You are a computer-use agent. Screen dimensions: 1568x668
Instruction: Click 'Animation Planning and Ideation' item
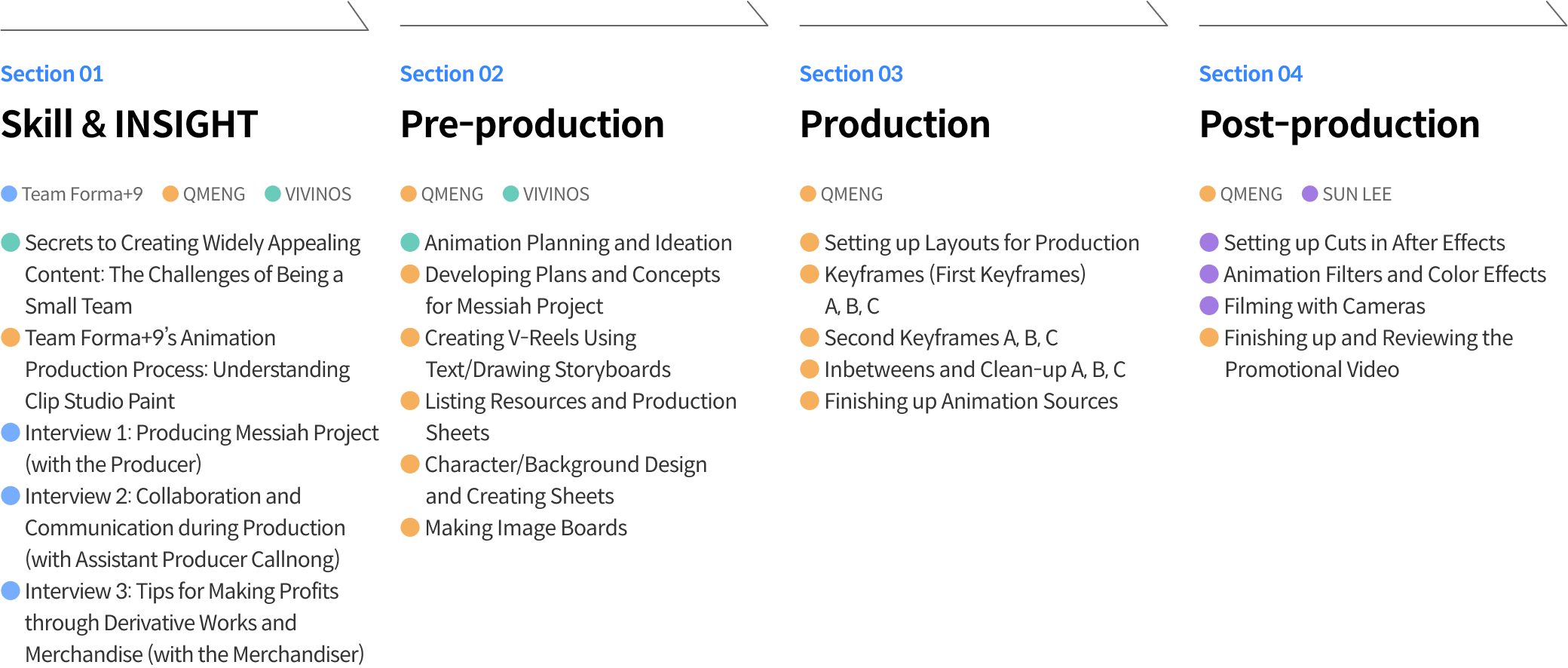point(578,243)
